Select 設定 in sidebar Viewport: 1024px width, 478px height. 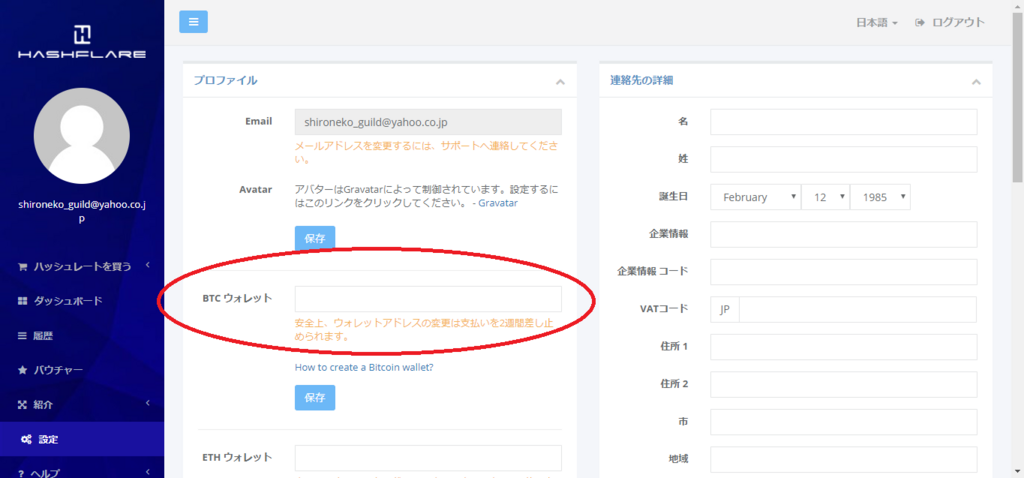(82, 439)
